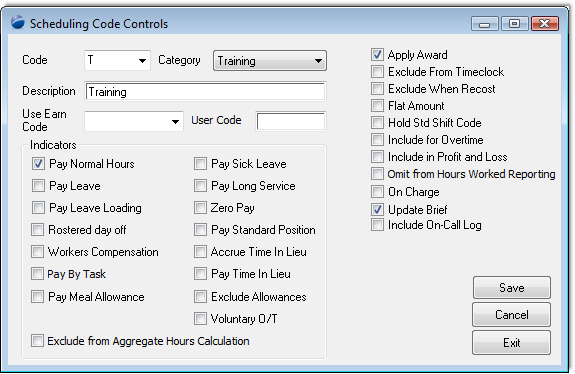Screen dimensions: 575x374
Task: Tick Include On-Call Log
Action: click(x=377, y=224)
